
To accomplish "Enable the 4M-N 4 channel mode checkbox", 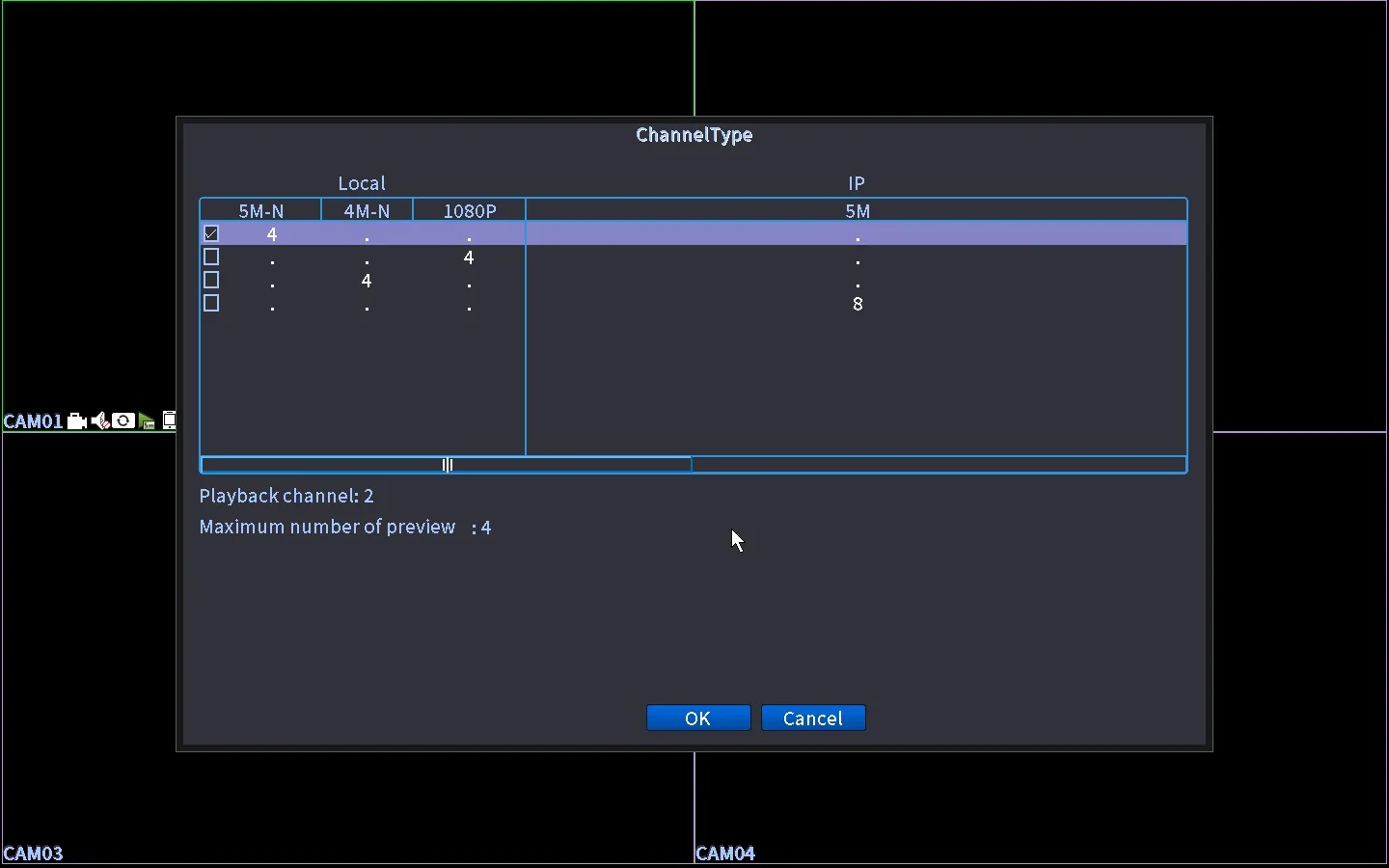I will point(212,281).
